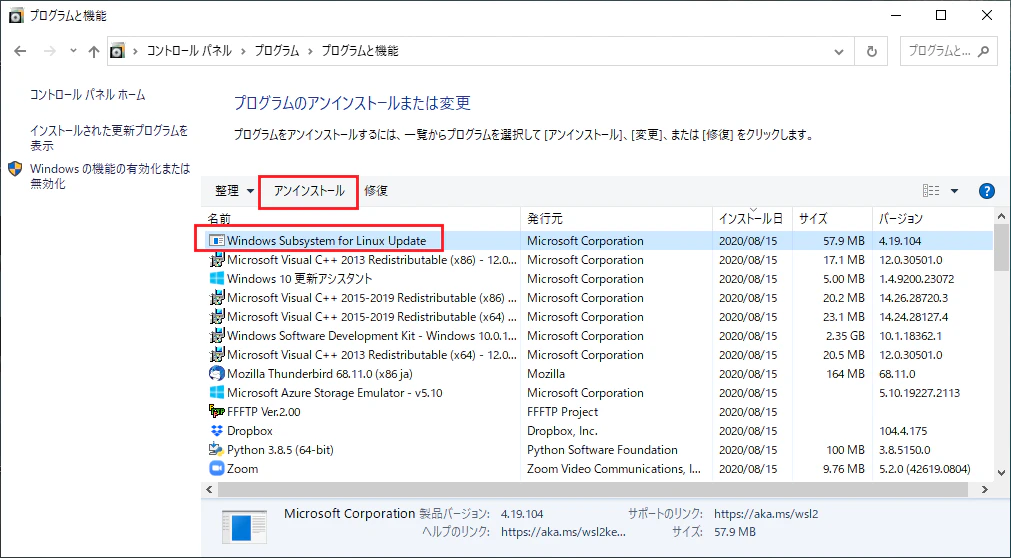Click the Zoom camera icon
The height and width of the screenshot is (558, 1011).
(x=217, y=469)
